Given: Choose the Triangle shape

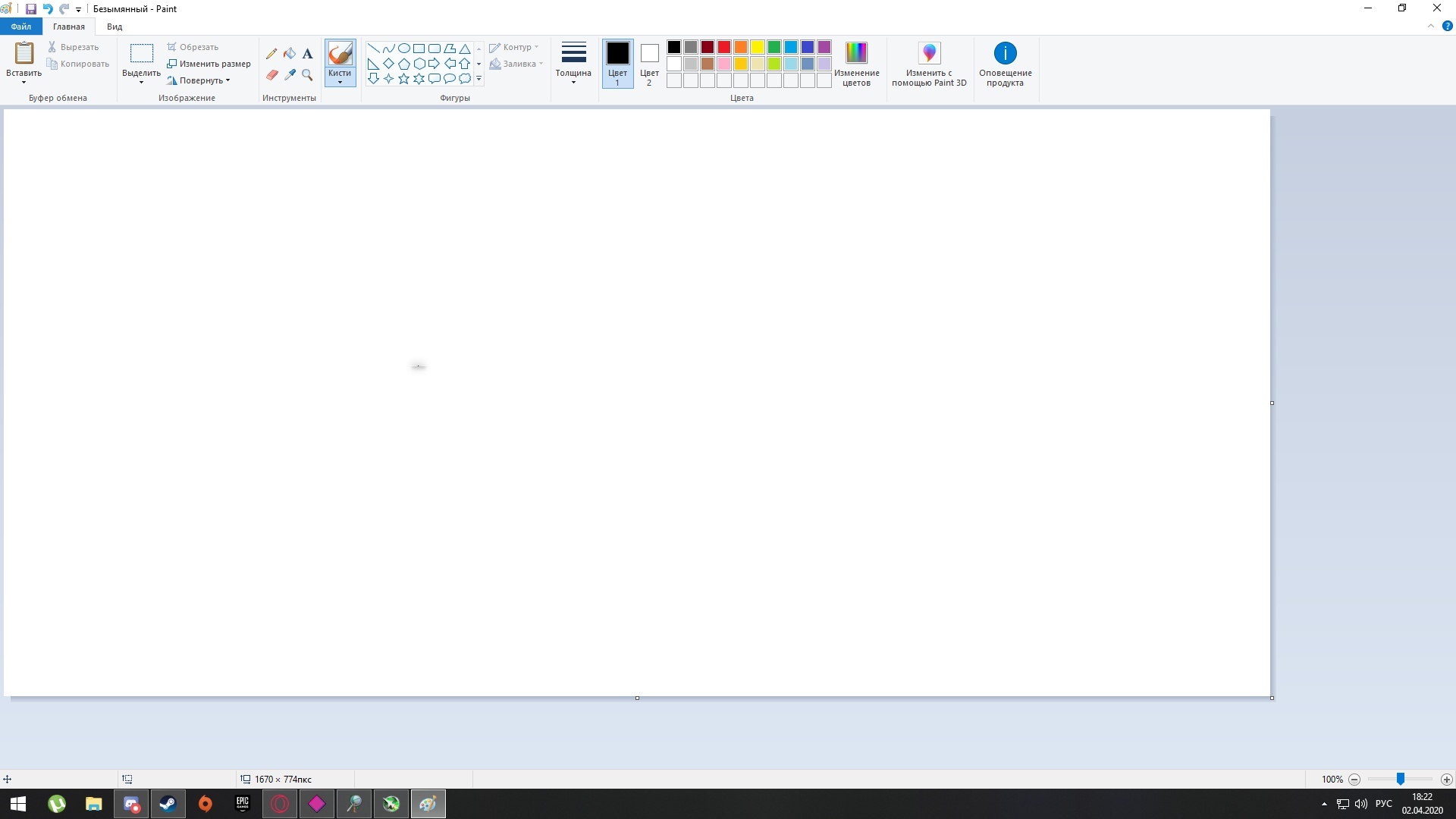Looking at the screenshot, I should tap(465, 49).
